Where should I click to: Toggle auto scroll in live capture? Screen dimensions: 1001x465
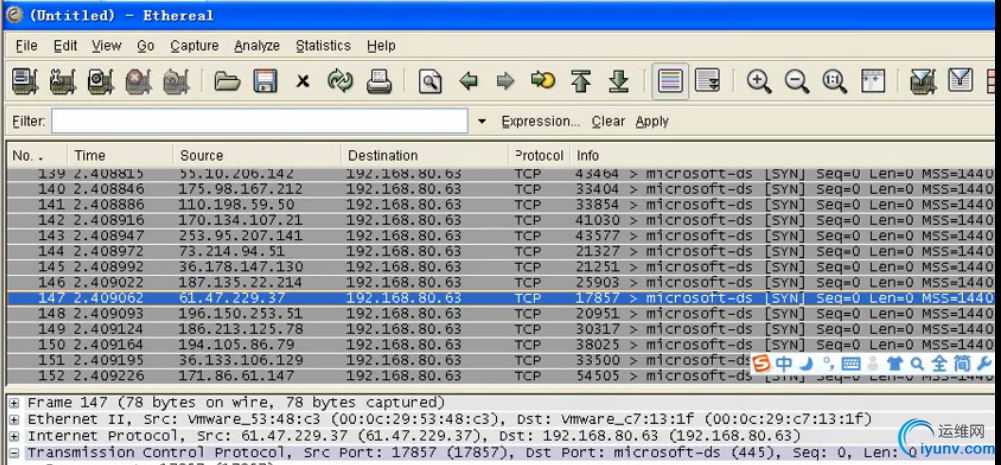[707, 81]
